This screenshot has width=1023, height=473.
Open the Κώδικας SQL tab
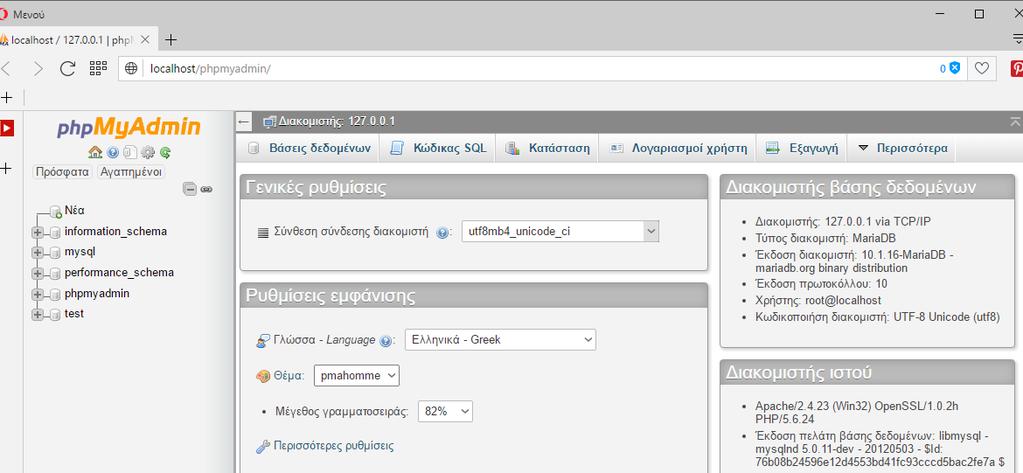438,148
